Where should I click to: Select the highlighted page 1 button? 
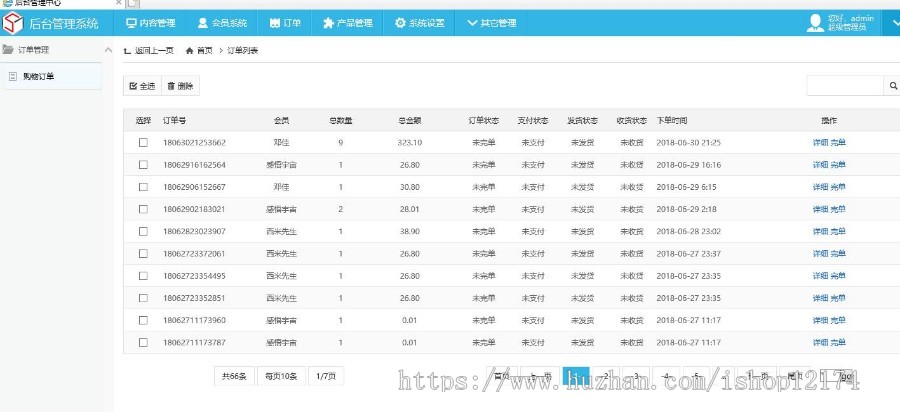[576, 376]
